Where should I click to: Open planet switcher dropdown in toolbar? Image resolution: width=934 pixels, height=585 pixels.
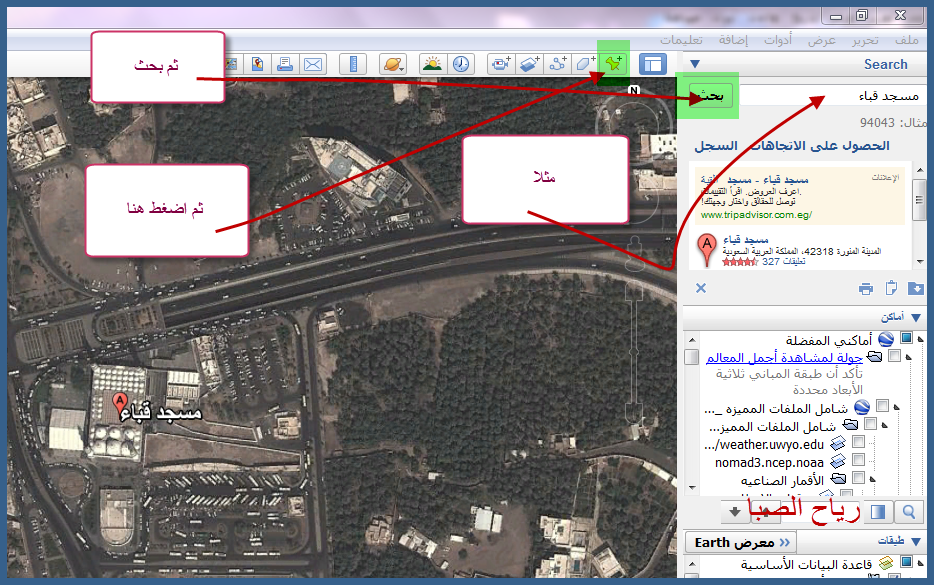[393, 63]
